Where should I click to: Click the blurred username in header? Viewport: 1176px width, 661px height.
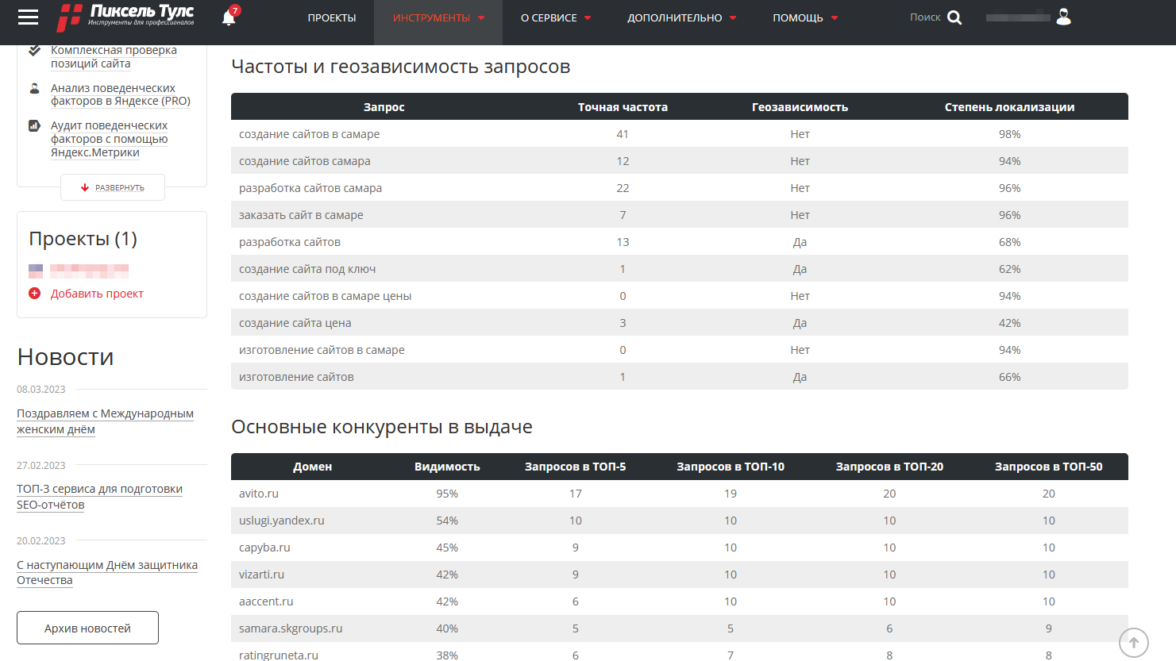1018,17
